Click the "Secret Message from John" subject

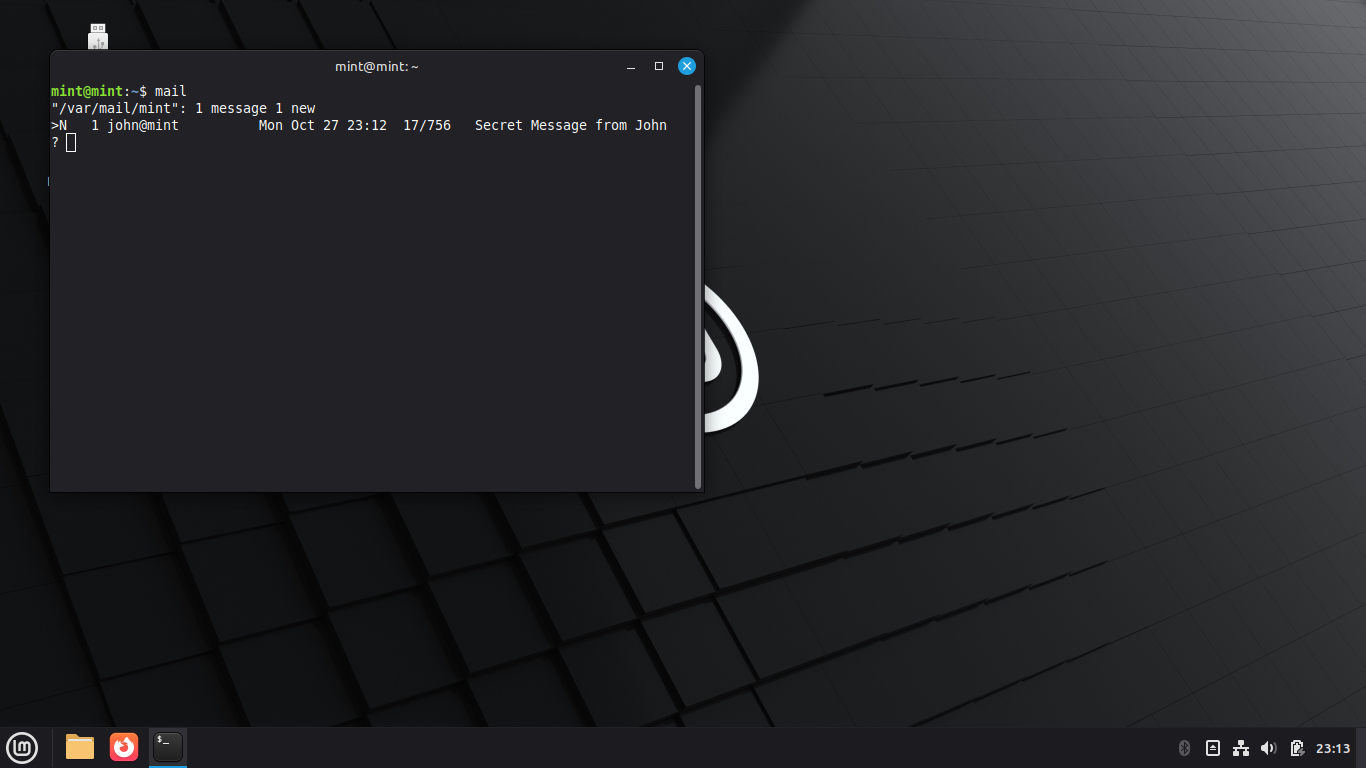tap(570, 125)
